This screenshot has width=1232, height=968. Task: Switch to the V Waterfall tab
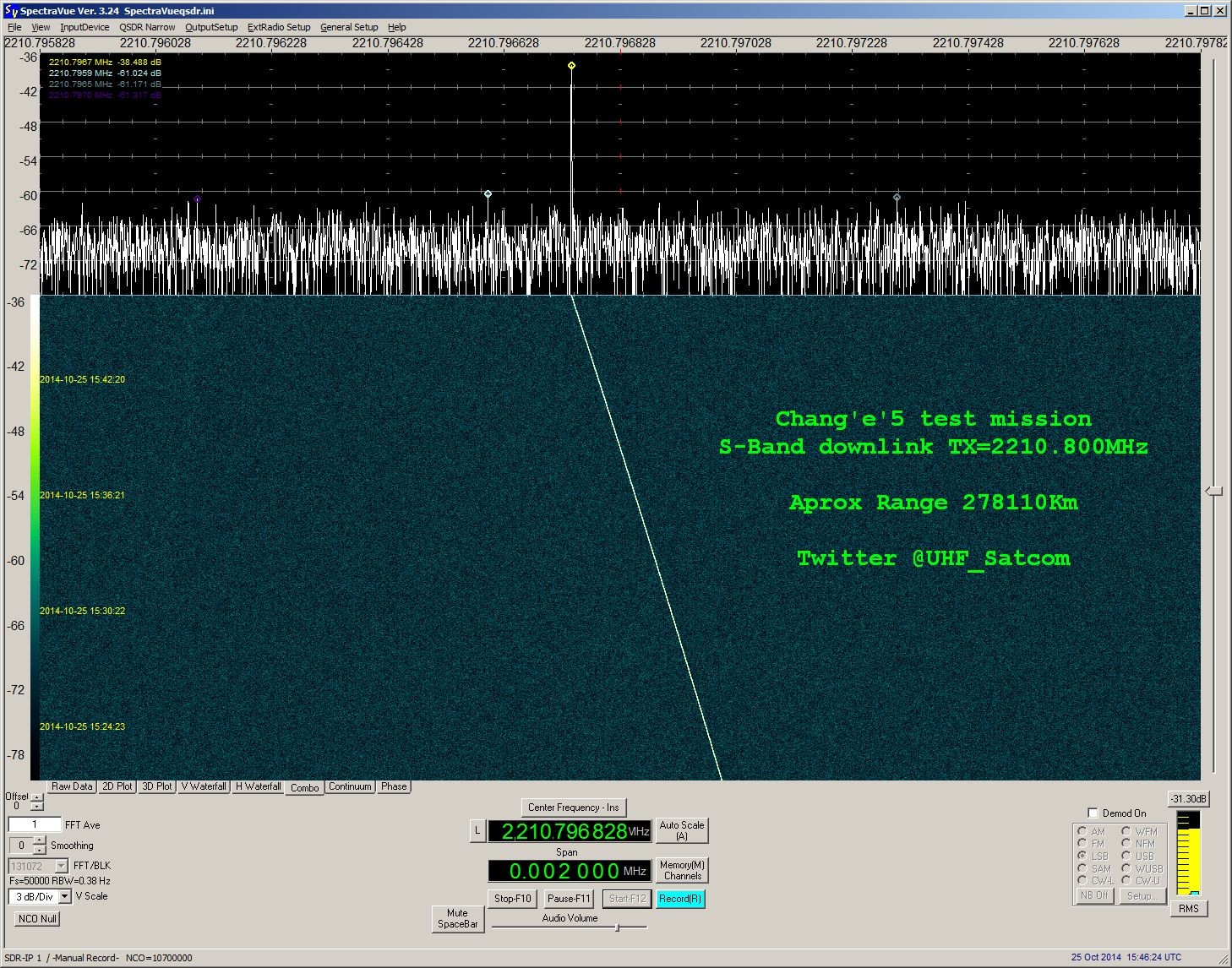tap(204, 786)
